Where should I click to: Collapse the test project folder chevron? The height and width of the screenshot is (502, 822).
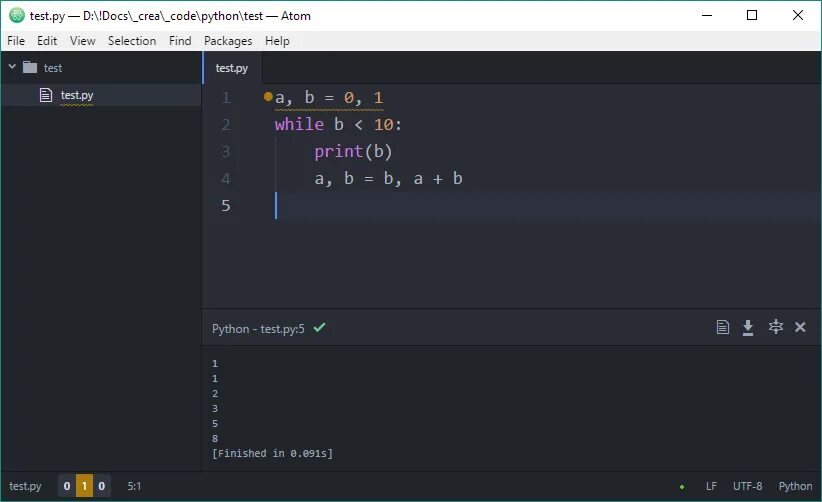12,67
